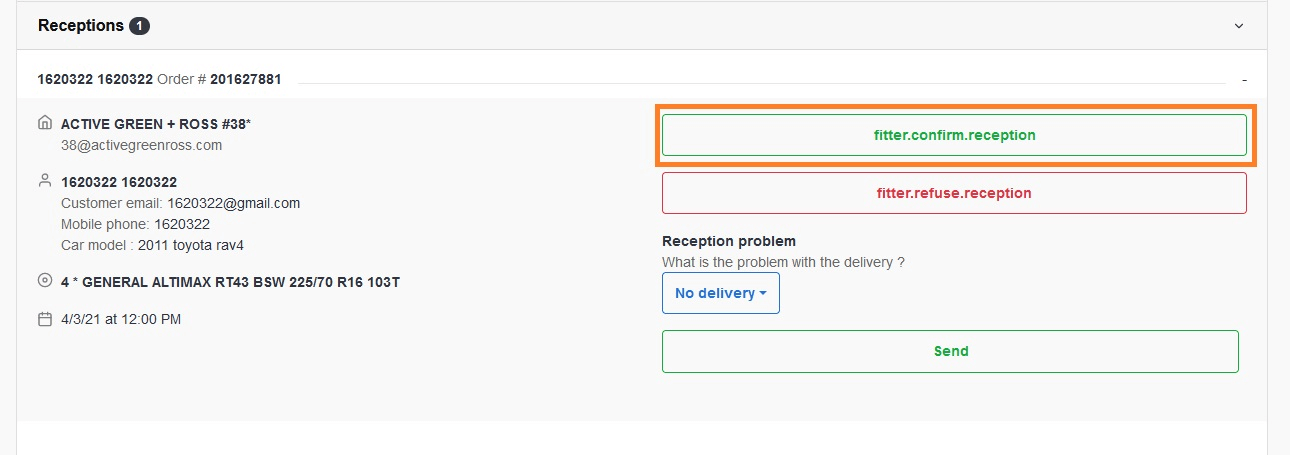Click the customer email 1620322@gmail.com

point(233,203)
